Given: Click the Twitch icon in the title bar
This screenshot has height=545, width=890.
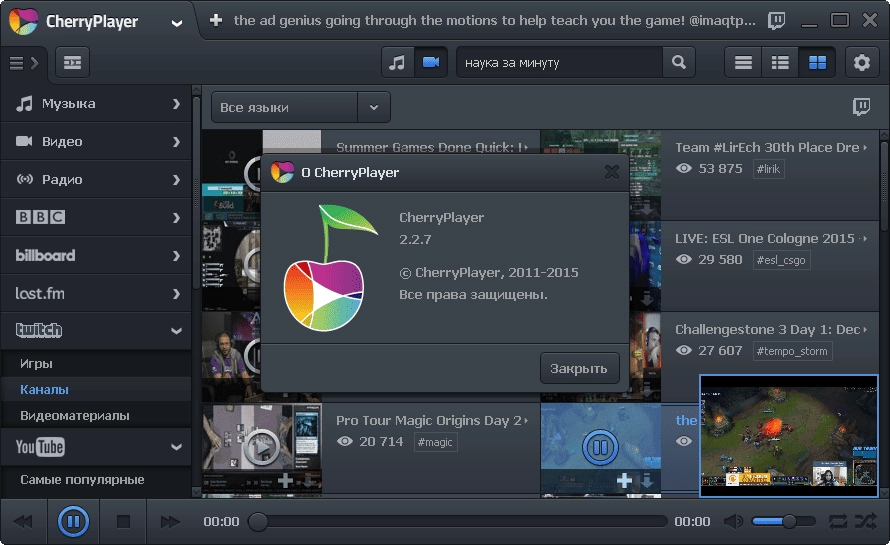Looking at the screenshot, I should (776, 21).
